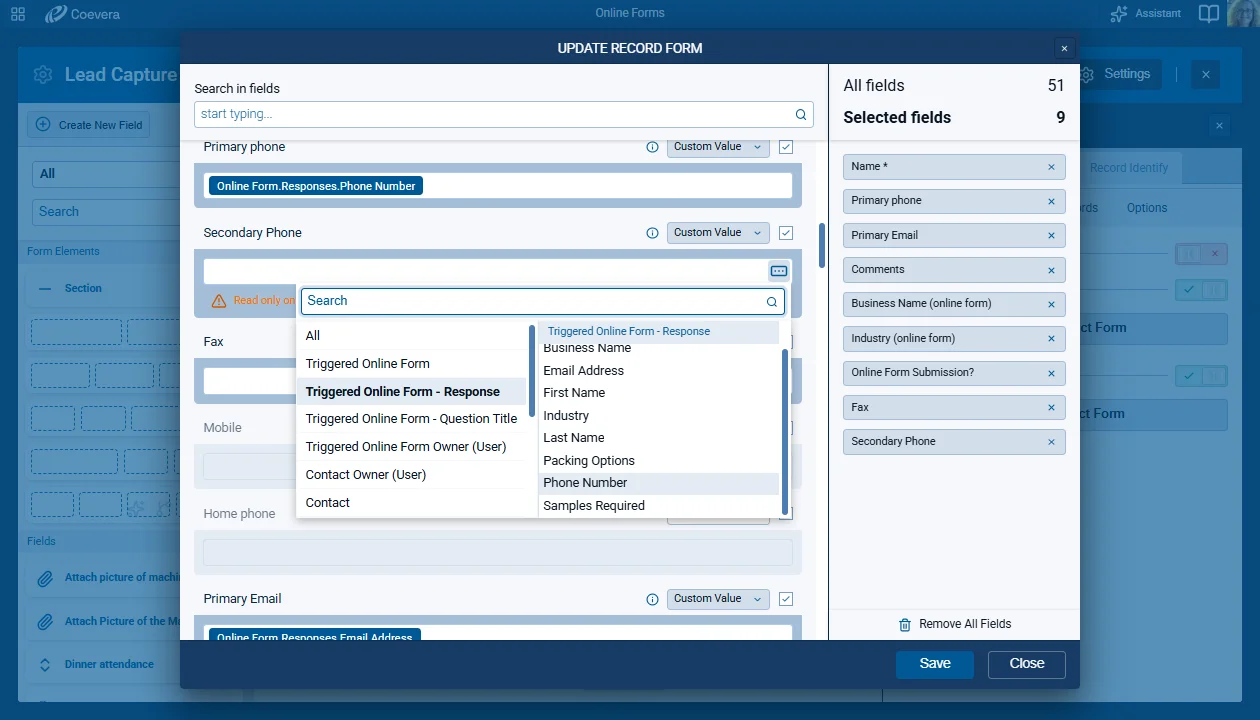Uncheck the Primary Email checkbox

tap(786, 599)
